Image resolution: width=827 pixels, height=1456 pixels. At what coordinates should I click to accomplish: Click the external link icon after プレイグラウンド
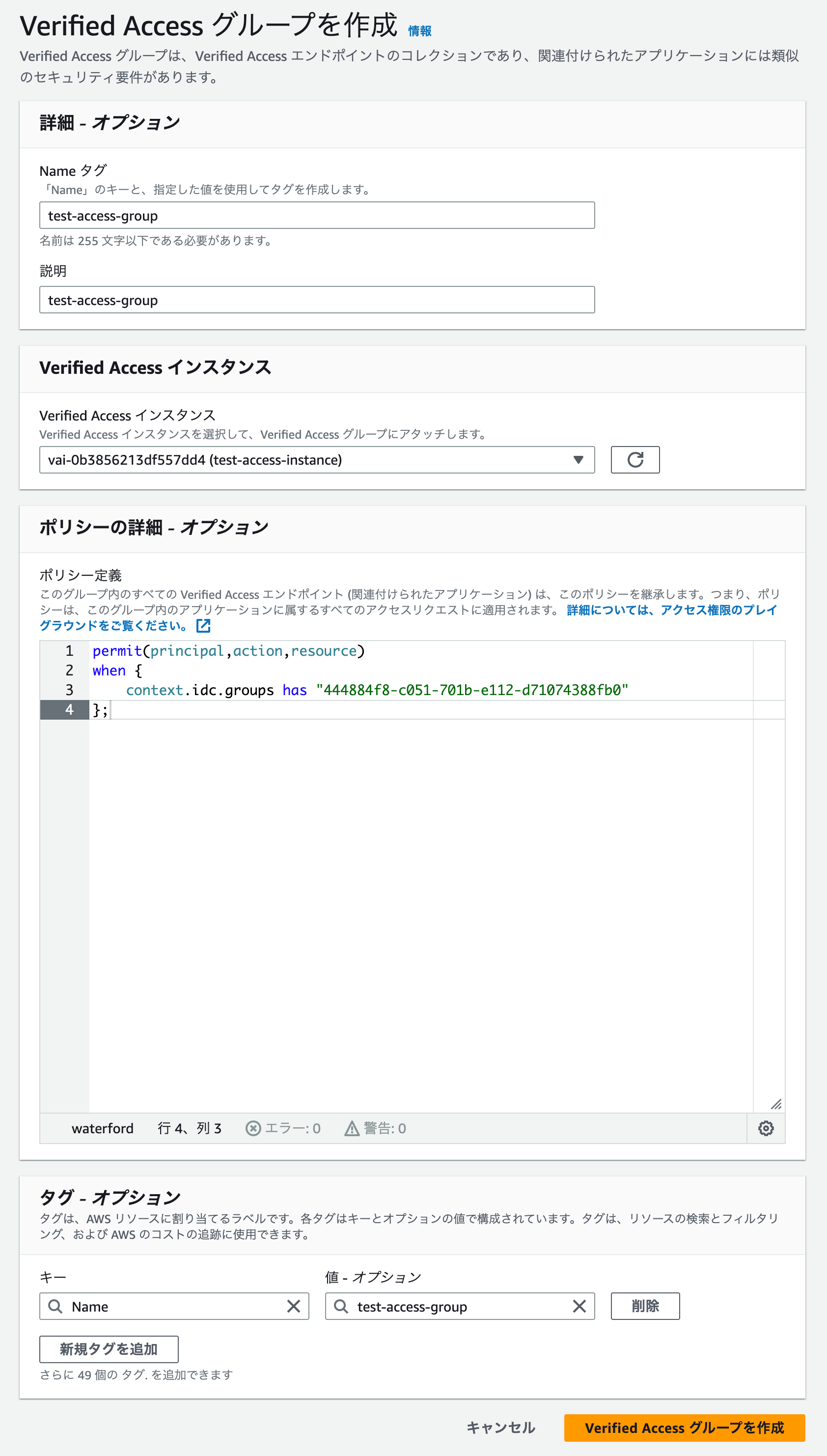(x=203, y=626)
